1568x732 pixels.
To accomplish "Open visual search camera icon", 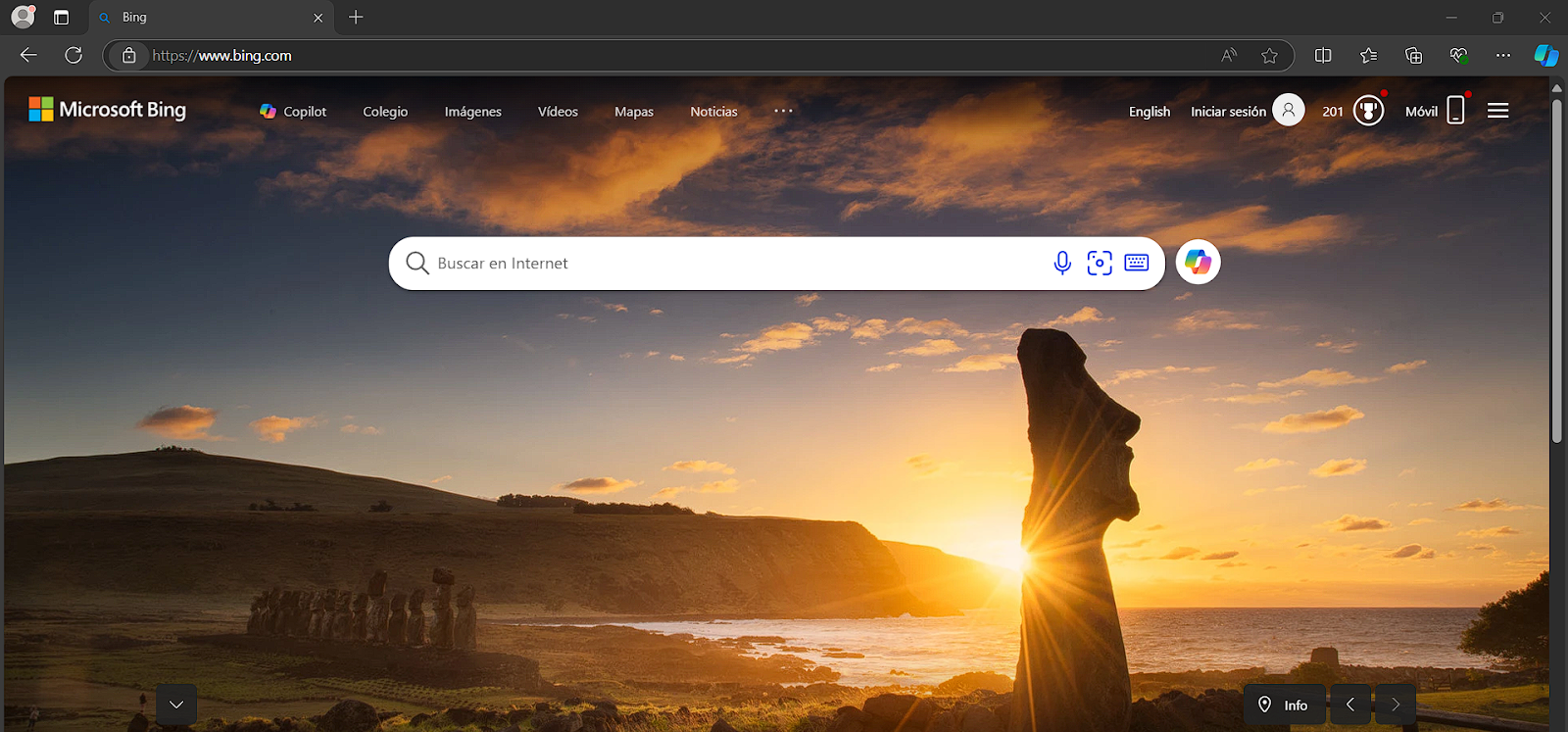I will coord(1100,263).
